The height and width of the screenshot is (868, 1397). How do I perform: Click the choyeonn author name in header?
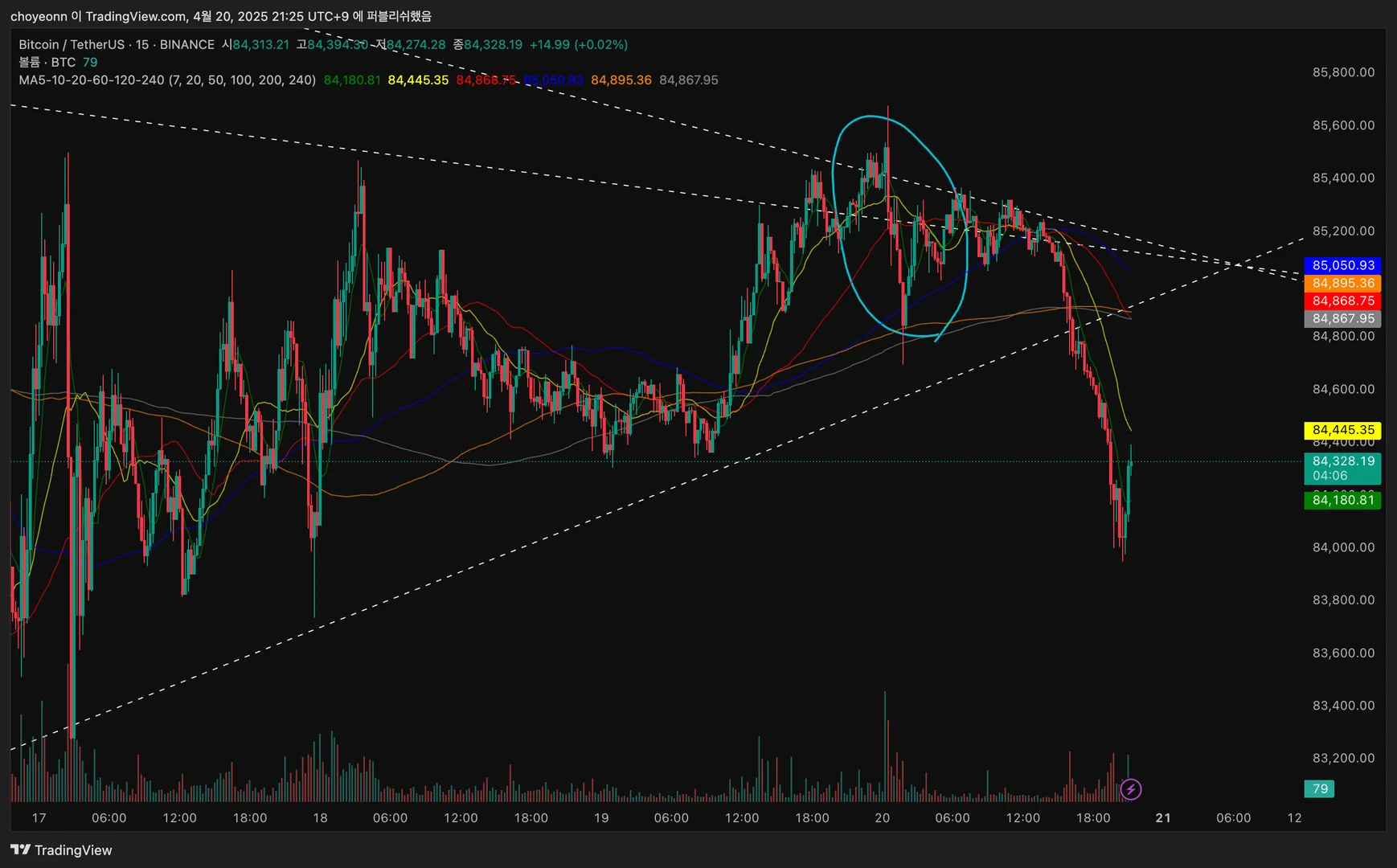pos(39,16)
